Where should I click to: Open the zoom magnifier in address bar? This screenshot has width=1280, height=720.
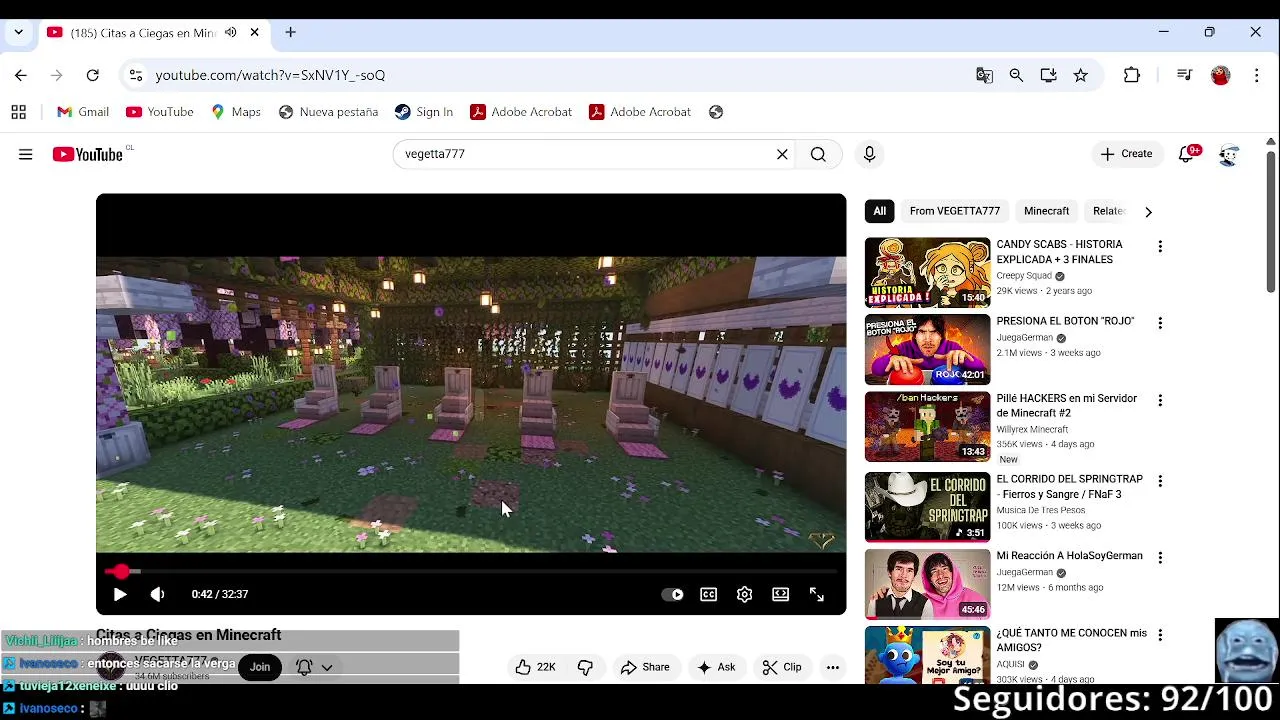click(1016, 75)
